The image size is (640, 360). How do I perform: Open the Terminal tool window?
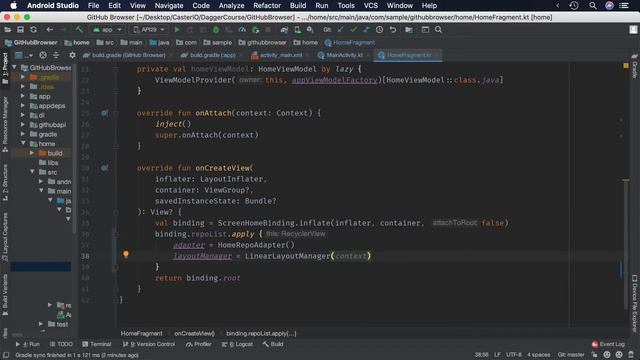(96, 344)
